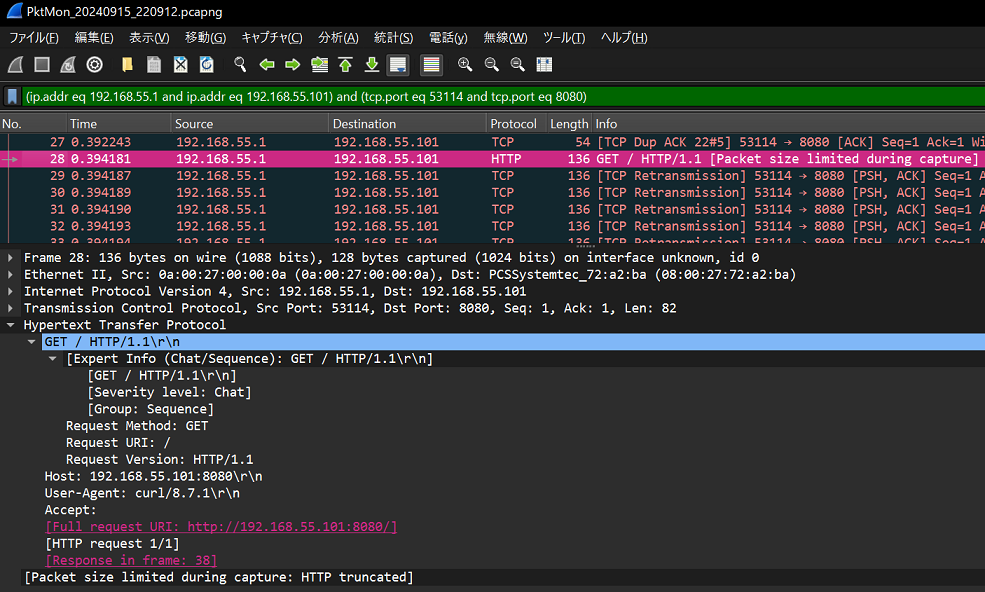Stop the running capture

42,65
